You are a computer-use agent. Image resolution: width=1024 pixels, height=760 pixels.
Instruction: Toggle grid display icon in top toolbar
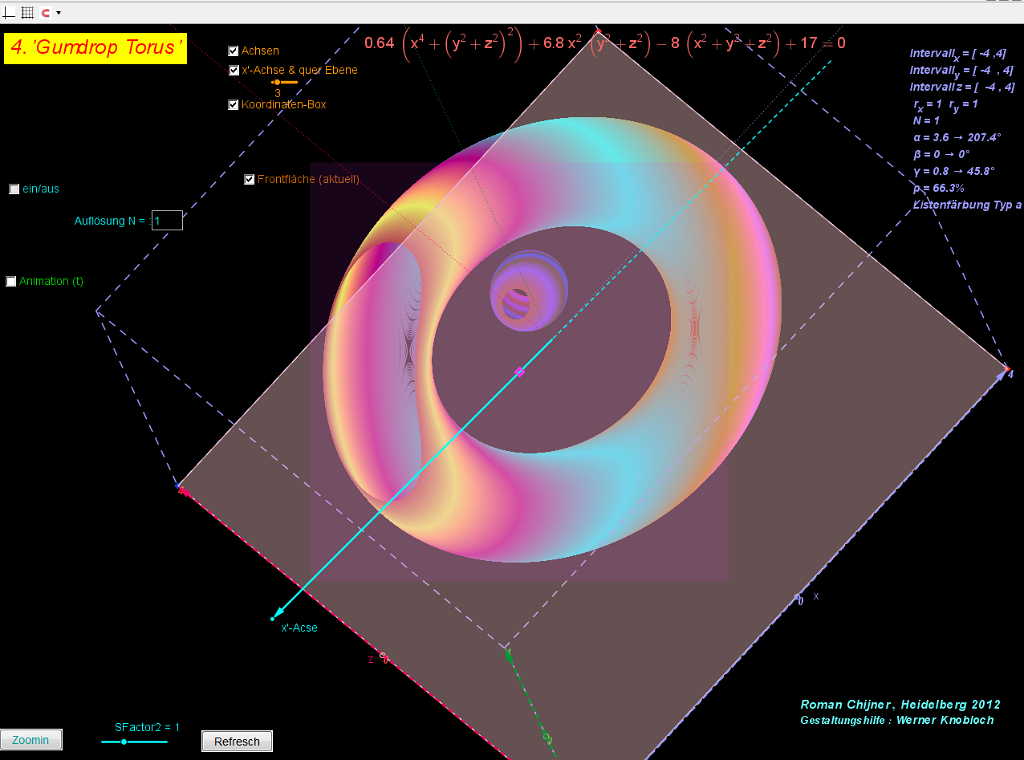(x=27, y=12)
